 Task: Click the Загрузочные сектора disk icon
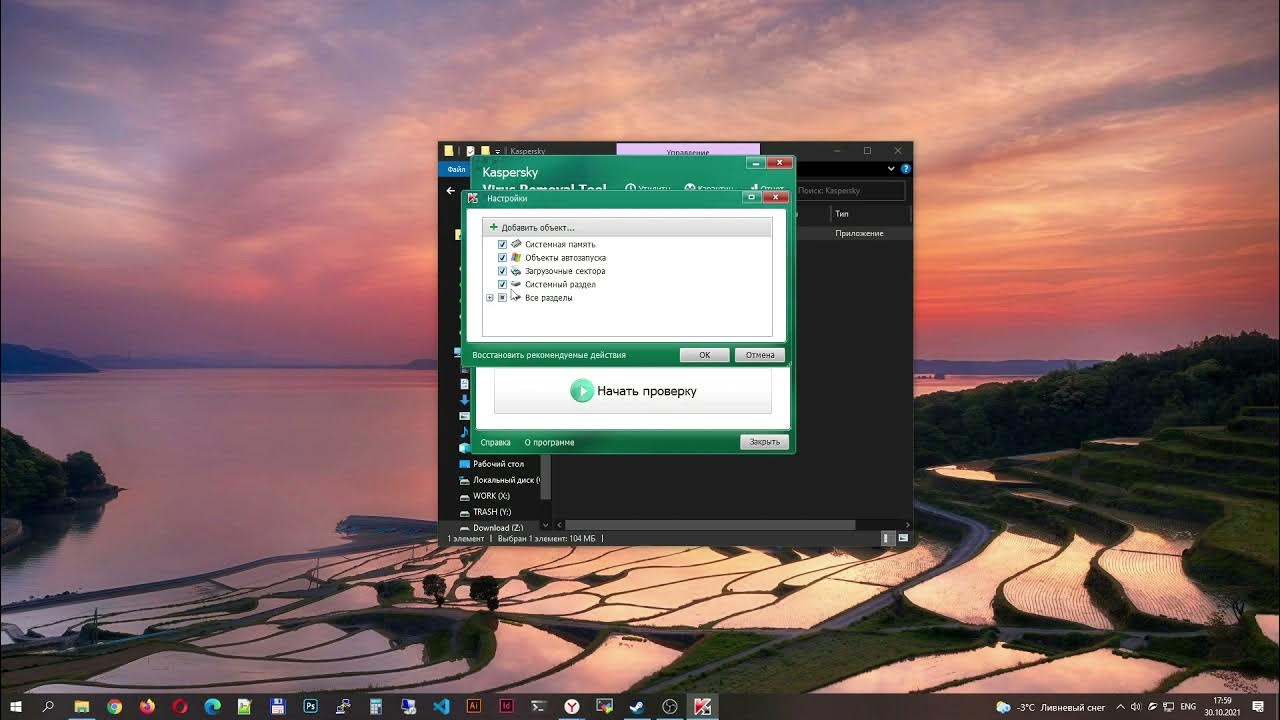point(516,271)
